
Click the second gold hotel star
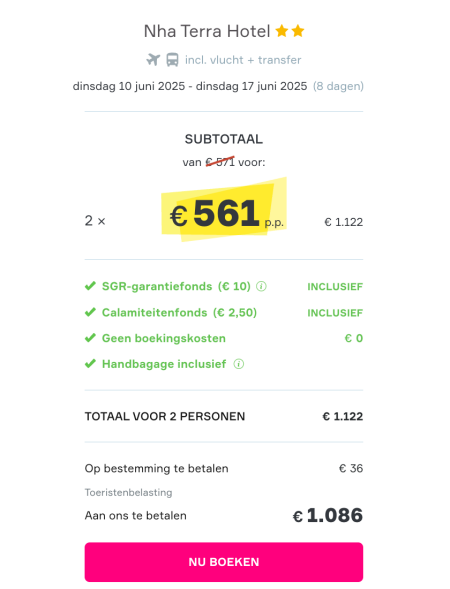point(298,31)
